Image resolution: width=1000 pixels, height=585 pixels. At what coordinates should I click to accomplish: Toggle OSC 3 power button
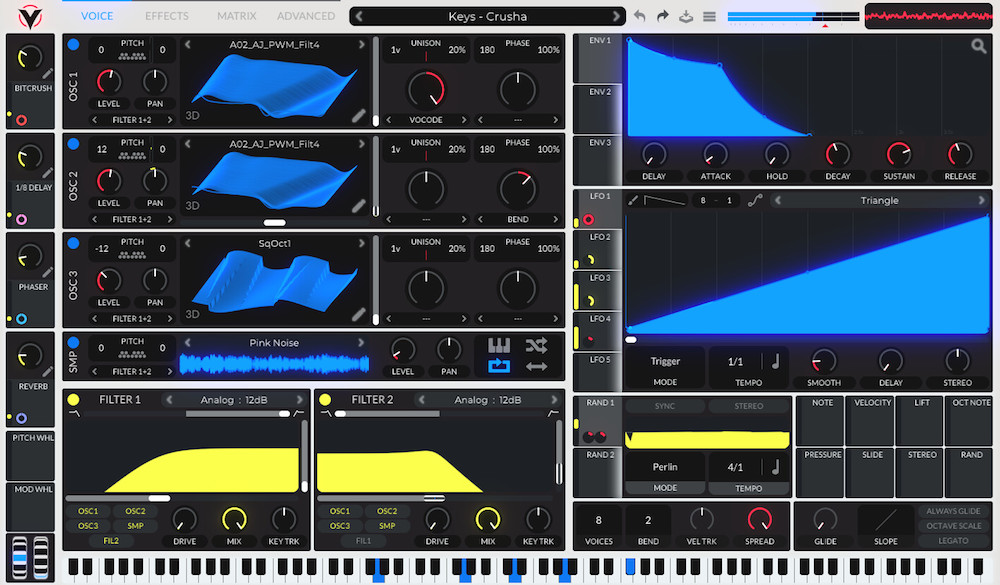point(73,243)
